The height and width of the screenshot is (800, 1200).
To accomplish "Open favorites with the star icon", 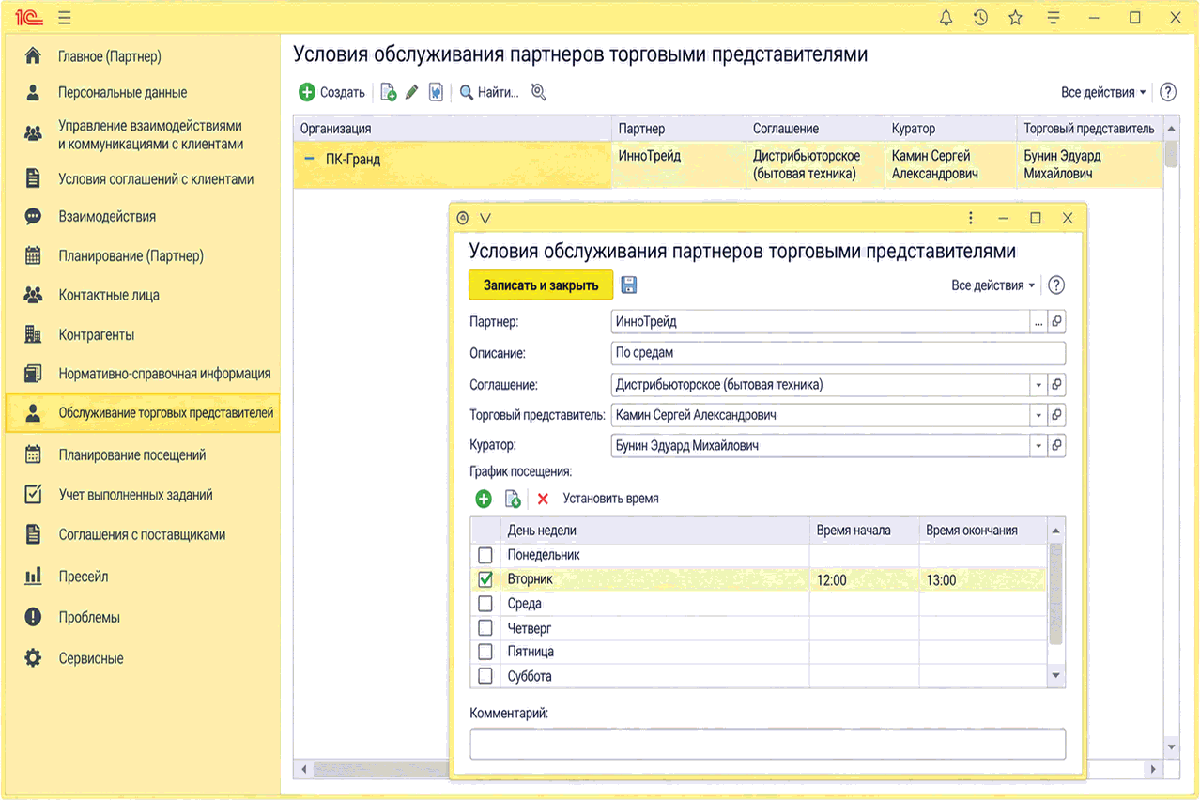I will tap(1016, 17).
